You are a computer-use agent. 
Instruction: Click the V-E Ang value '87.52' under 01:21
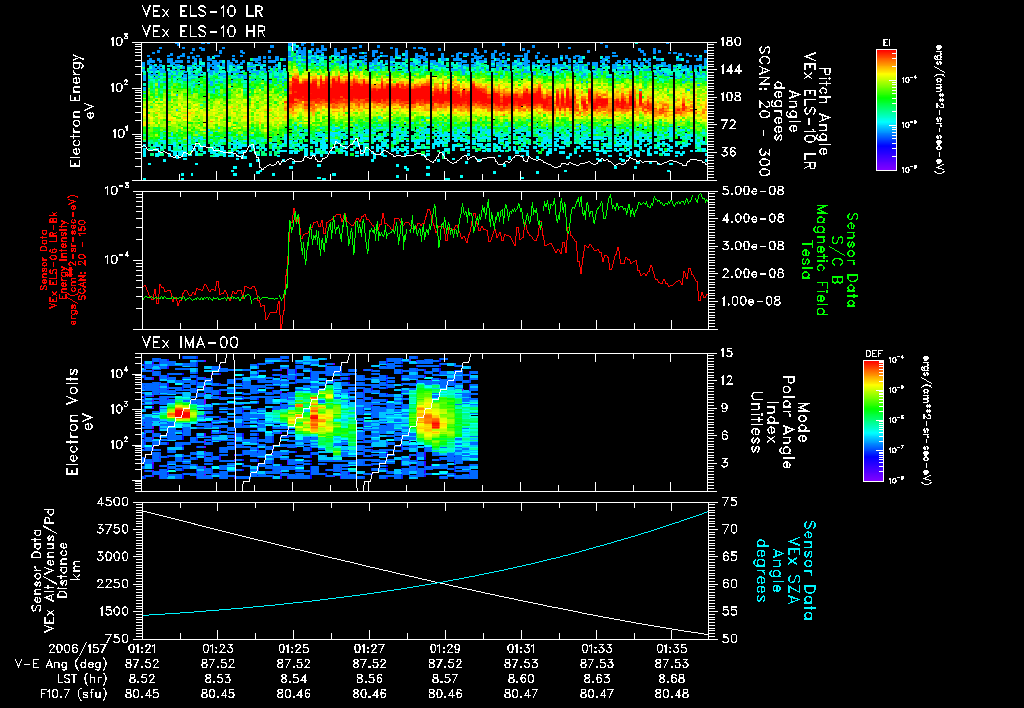pos(142,664)
